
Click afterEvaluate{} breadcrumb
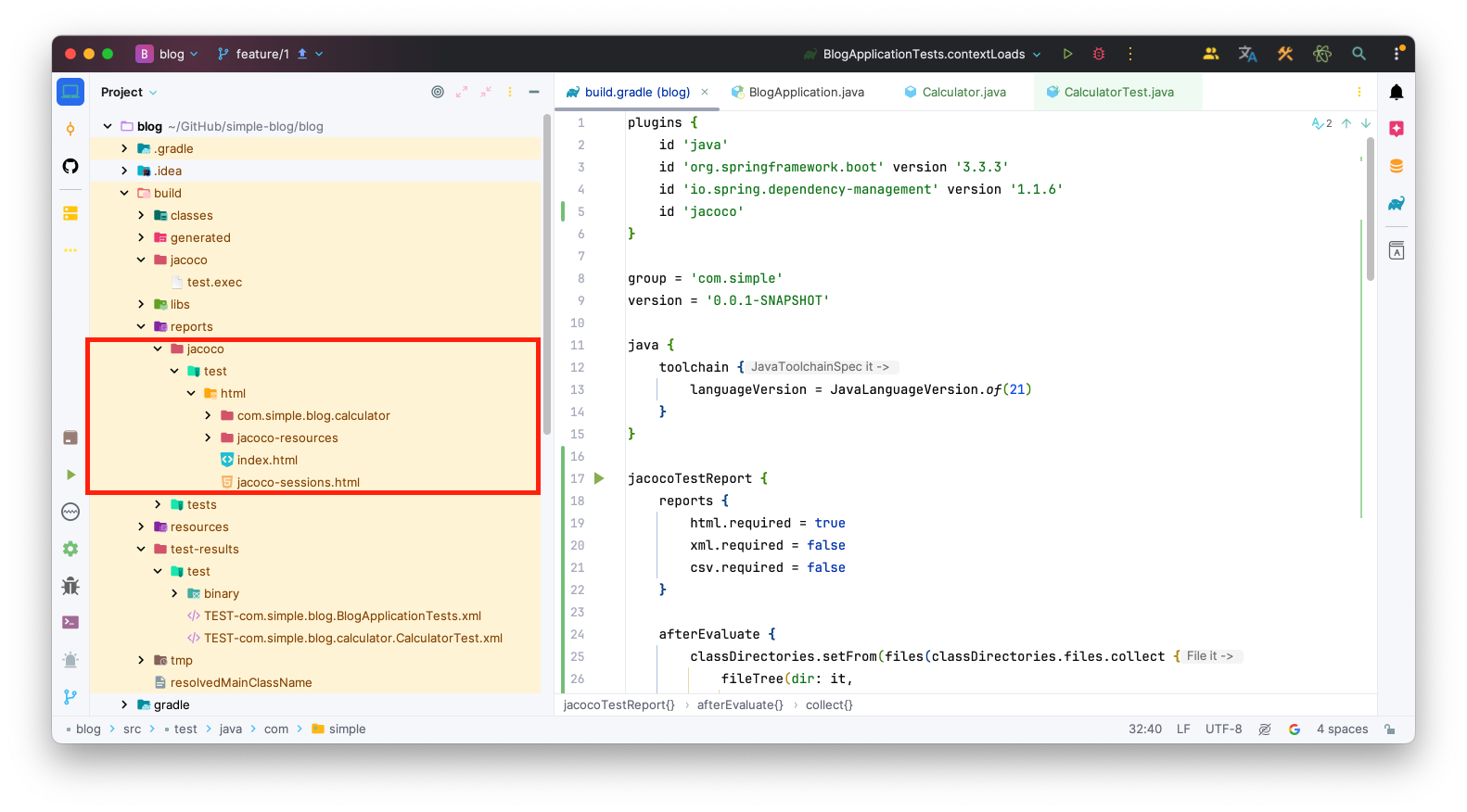coord(740,704)
